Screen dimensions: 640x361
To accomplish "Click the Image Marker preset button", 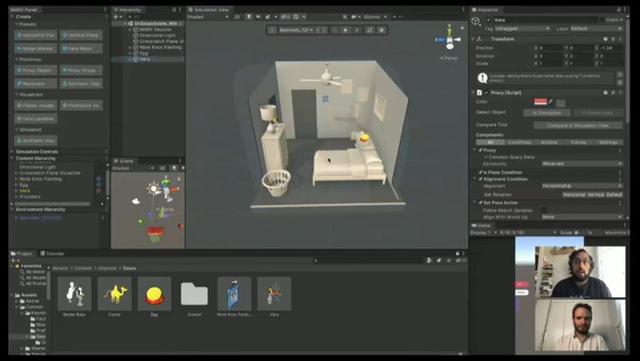I will [36, 49].
